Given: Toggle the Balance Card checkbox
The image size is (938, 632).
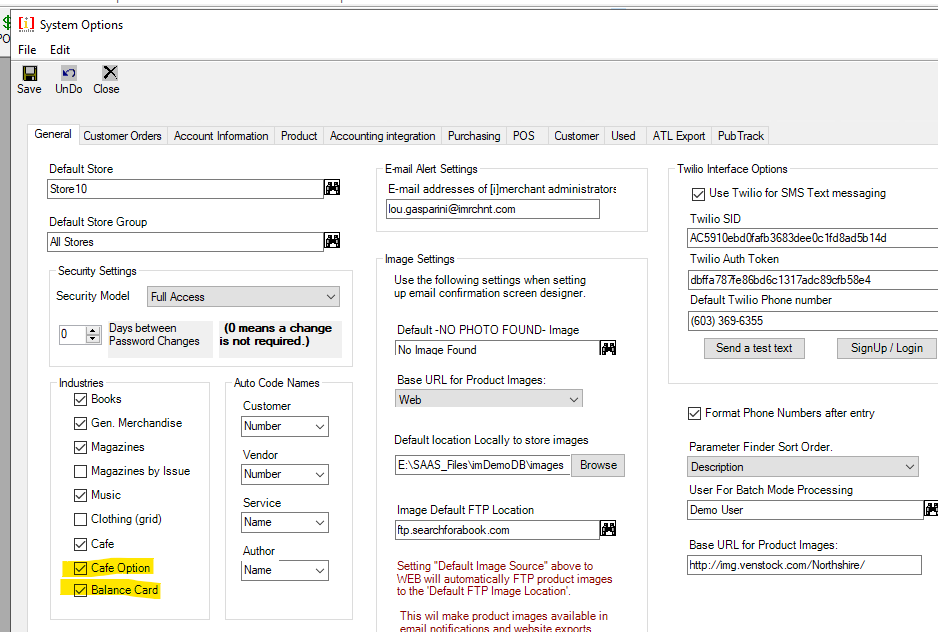Looking at the screenshot, I should [80, 590].
